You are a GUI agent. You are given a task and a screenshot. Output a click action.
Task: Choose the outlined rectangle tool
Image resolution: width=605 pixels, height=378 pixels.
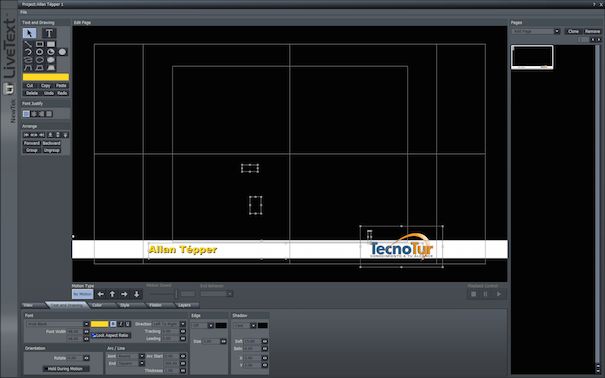click(39, 44)
